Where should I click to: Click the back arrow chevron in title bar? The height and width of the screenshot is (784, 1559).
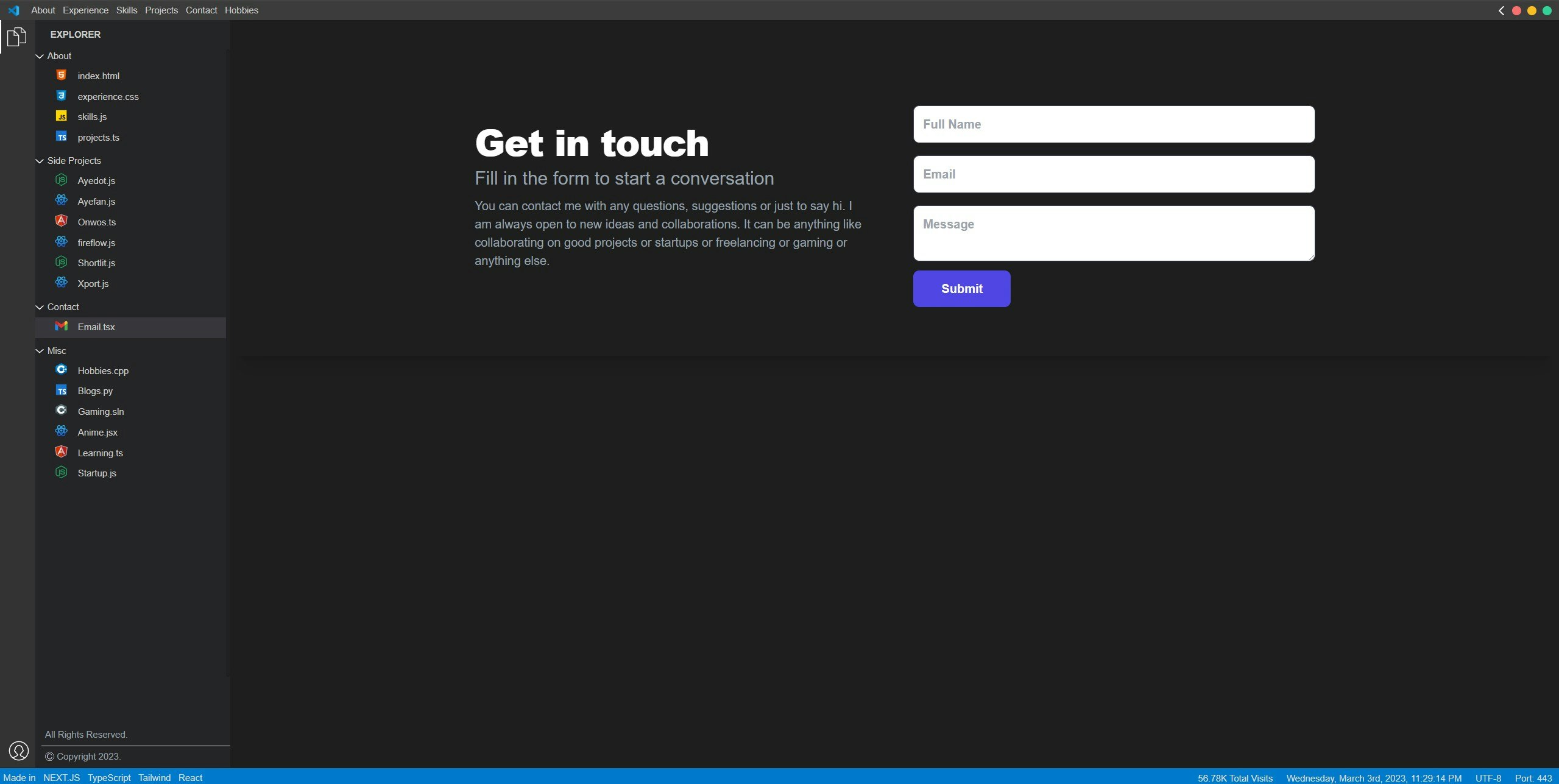(x=1502, y=10)
